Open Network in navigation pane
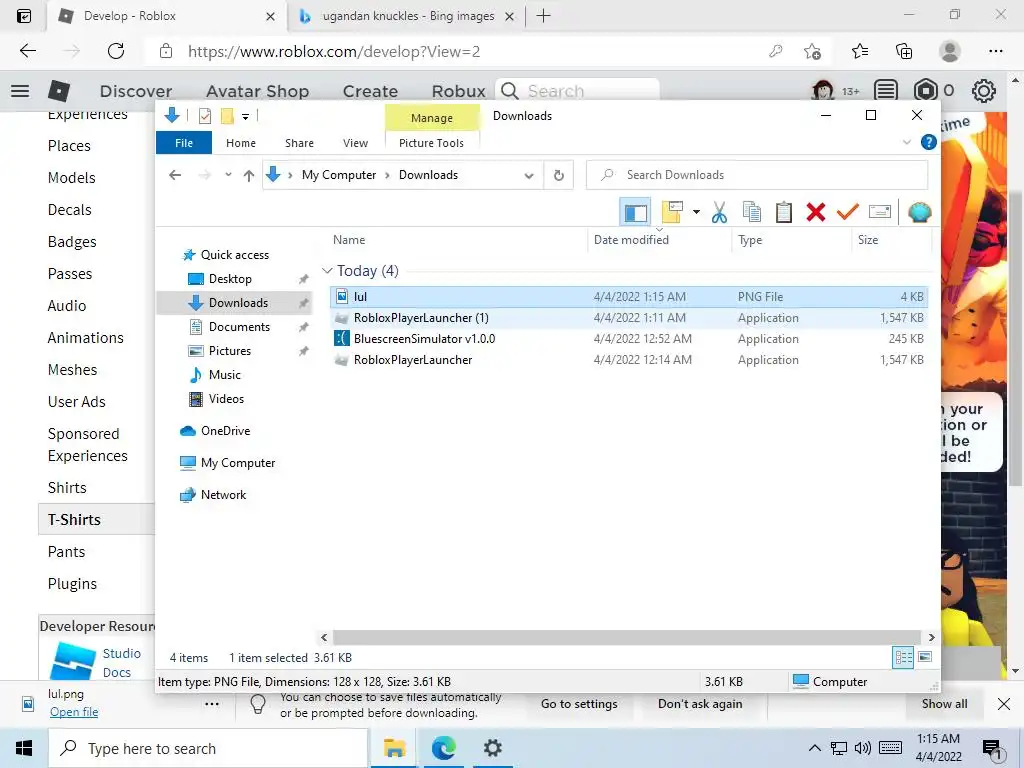Image resolution: width=1024 pixels, height=768 pixels. [223, 495]
